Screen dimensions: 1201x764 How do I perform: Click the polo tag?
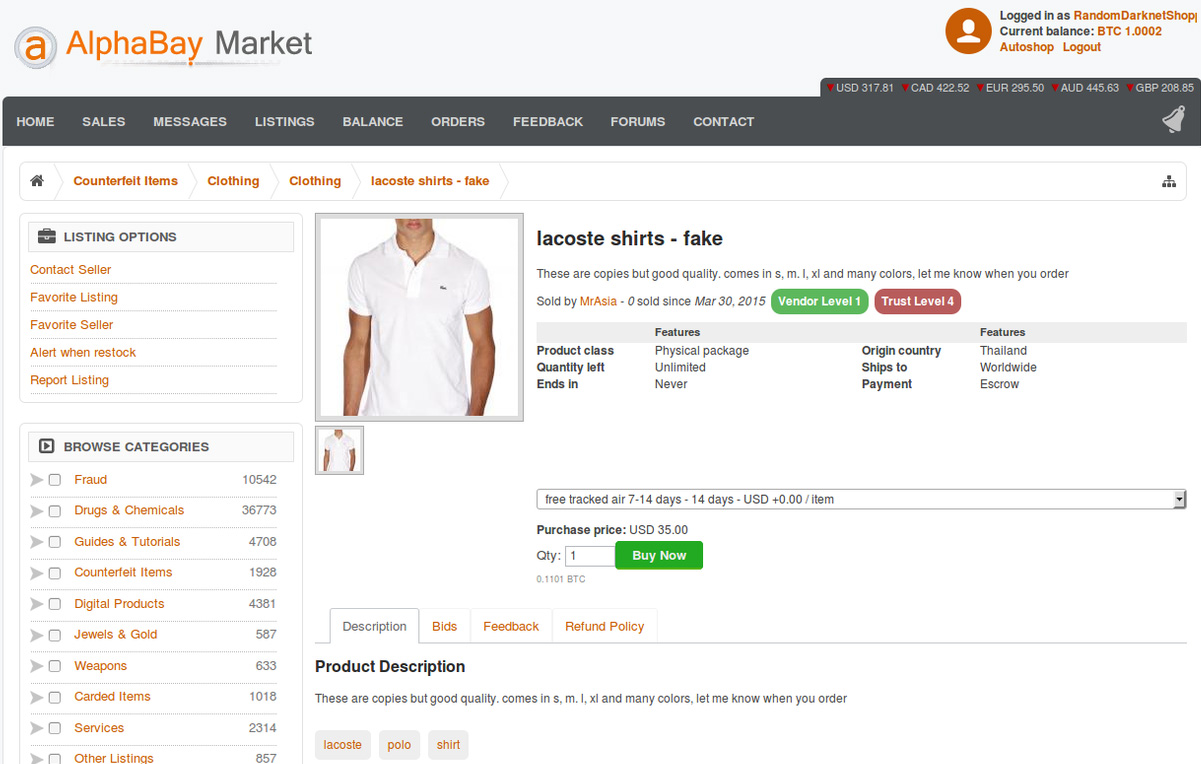[399, 745]
